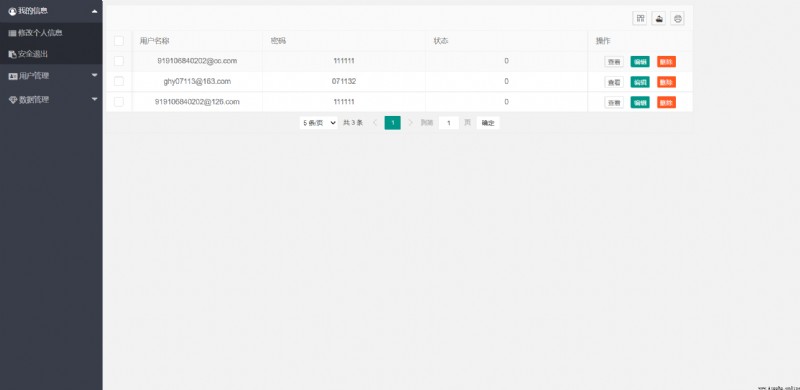Click the ghy07113@163.com username cell
The height and width of the screenshot is (390, 800).
point(197,81)
